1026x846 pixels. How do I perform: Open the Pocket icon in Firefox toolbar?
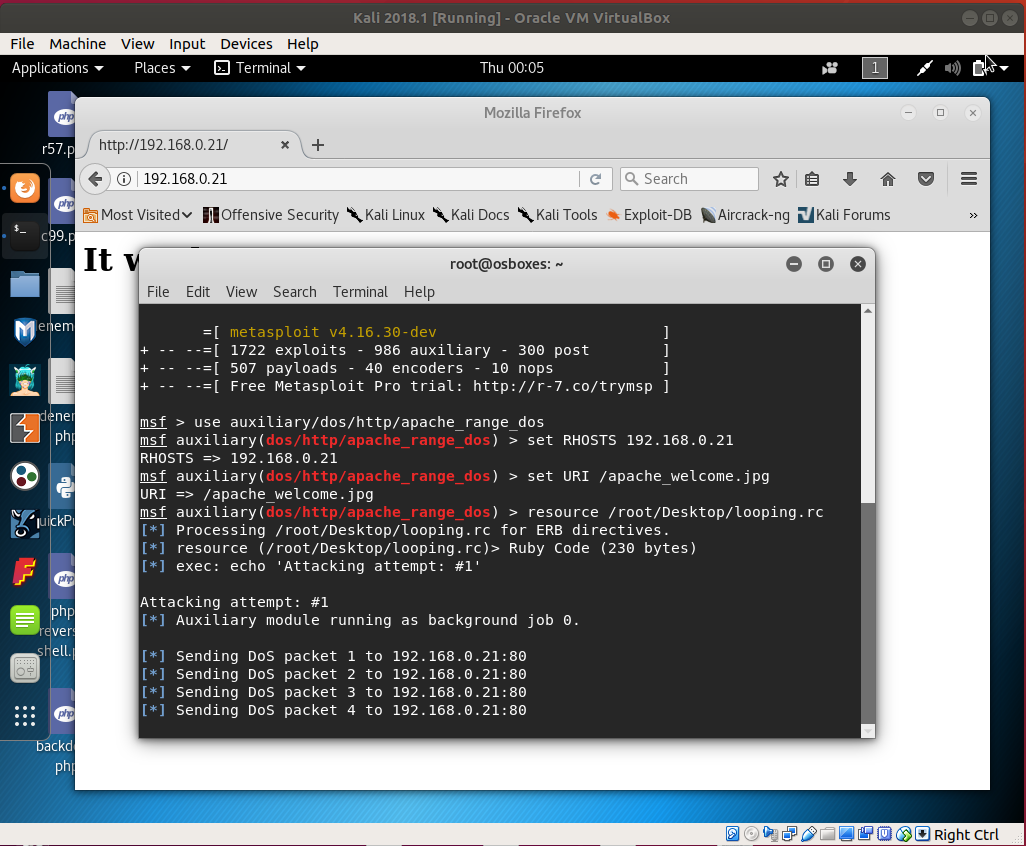pos(925,179)
